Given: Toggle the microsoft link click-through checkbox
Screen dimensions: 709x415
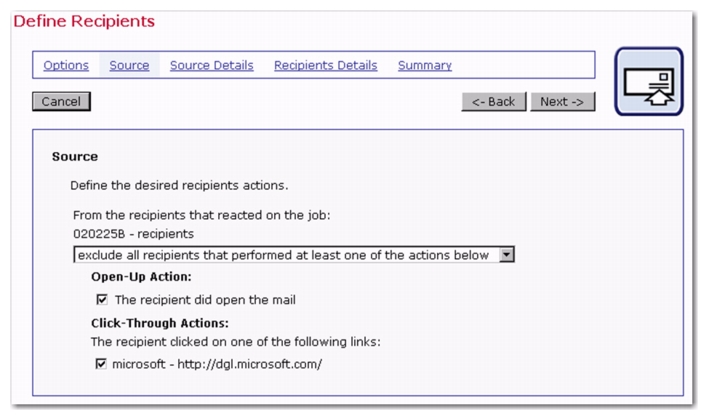Looking at the screenshot, I should 101,363.
